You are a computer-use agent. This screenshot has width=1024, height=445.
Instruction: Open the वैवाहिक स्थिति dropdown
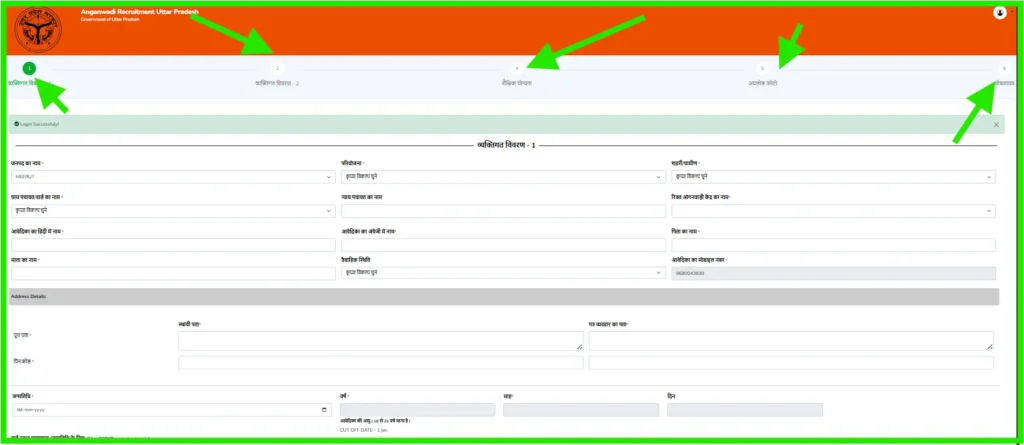(x=503, y=273)
